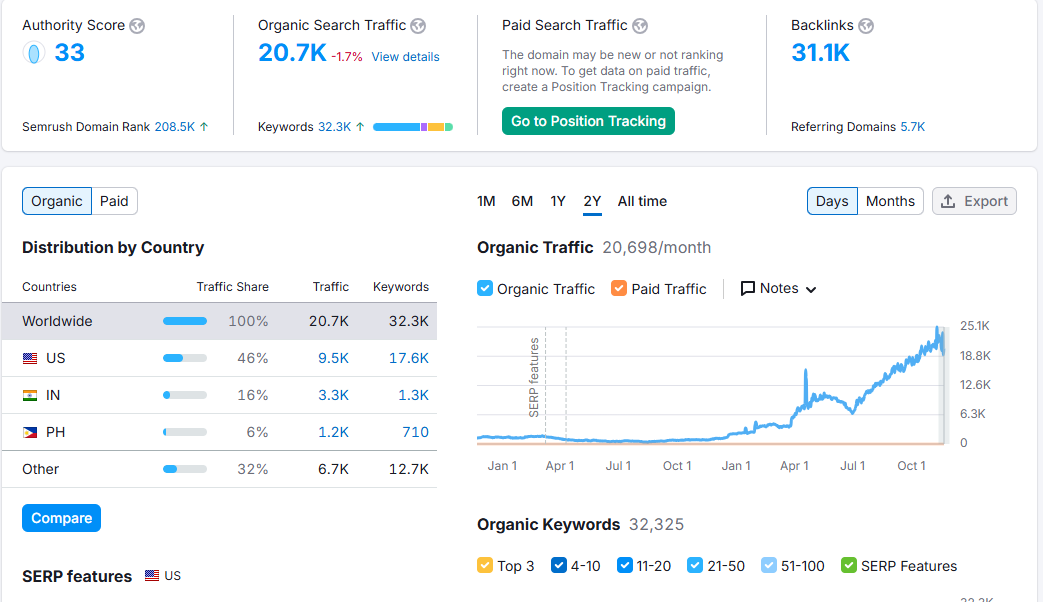Select the 1Y time range

point(558,201)
